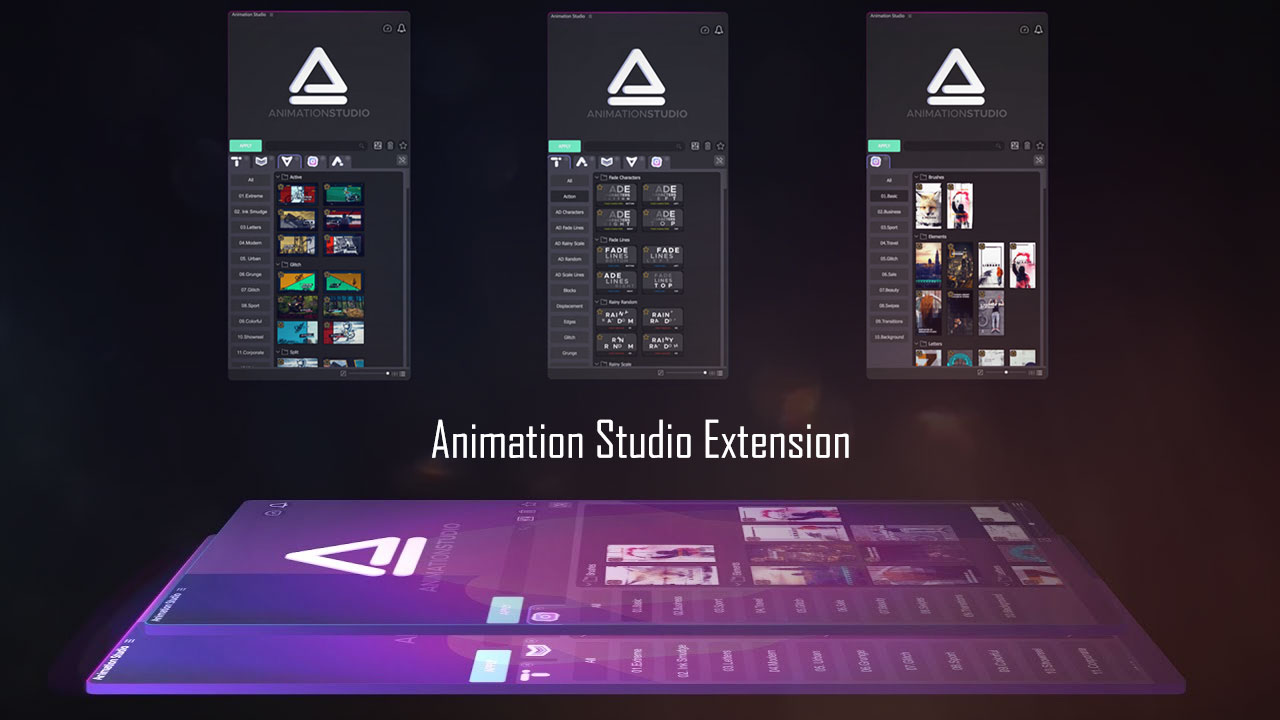This screenshot has width=1280, height=720.
Task: Click favorites star beside trash in Active folder panel
Action: (x=403, y=145)
